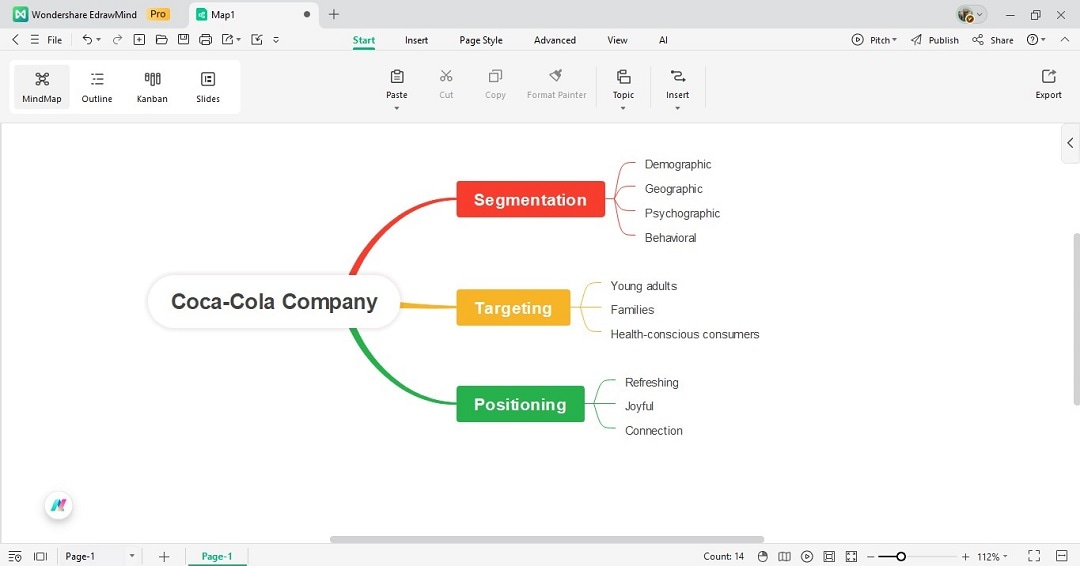Open a file using folder icon

pos(161,40)
